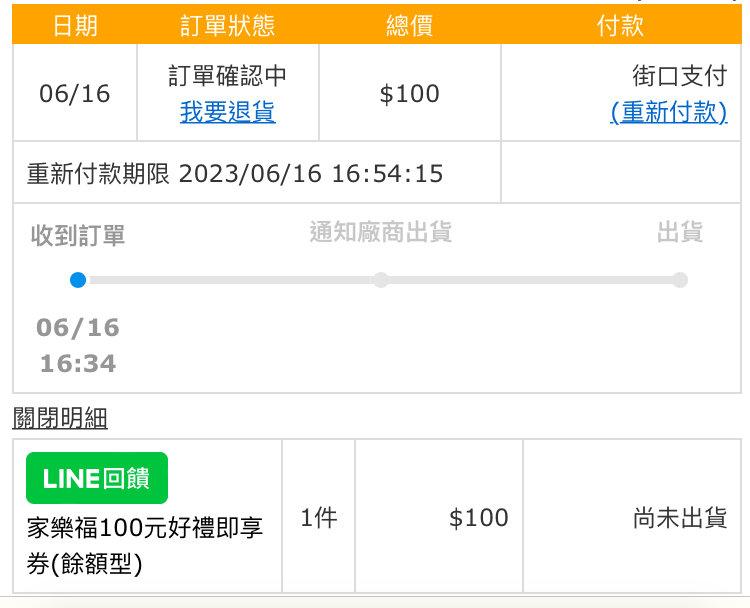Click the blue 收到訂單 progress dot

pos(78,280)
